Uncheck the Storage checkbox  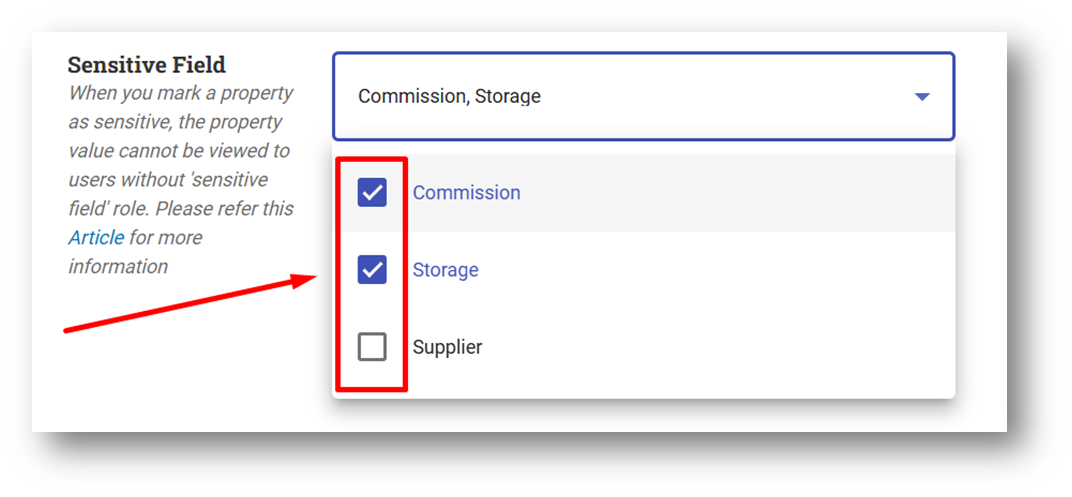372,270
